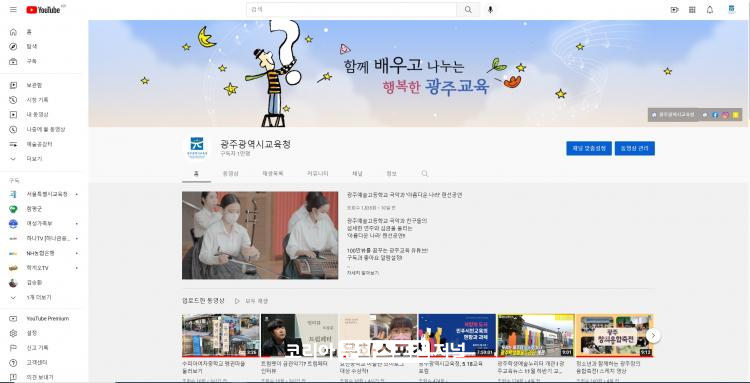Open the Settings gear in sidebar
This screenshot has width=750, height=383.
coord(13,333)
